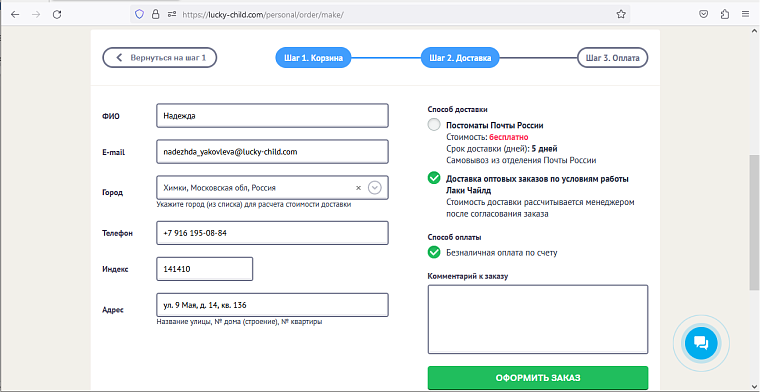Focus the ФИО input field
The height and width of the screenshot is (392, 760).
point(272,116)
